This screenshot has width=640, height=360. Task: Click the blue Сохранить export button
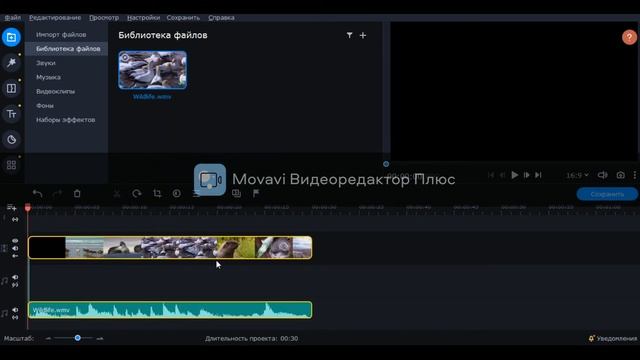coord(607,194)
